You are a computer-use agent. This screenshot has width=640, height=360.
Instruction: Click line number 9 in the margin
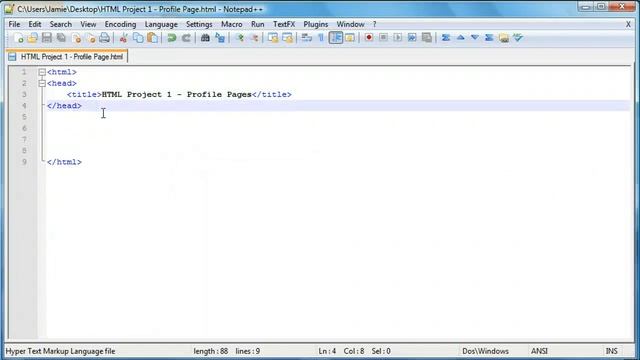coord(24,162)
